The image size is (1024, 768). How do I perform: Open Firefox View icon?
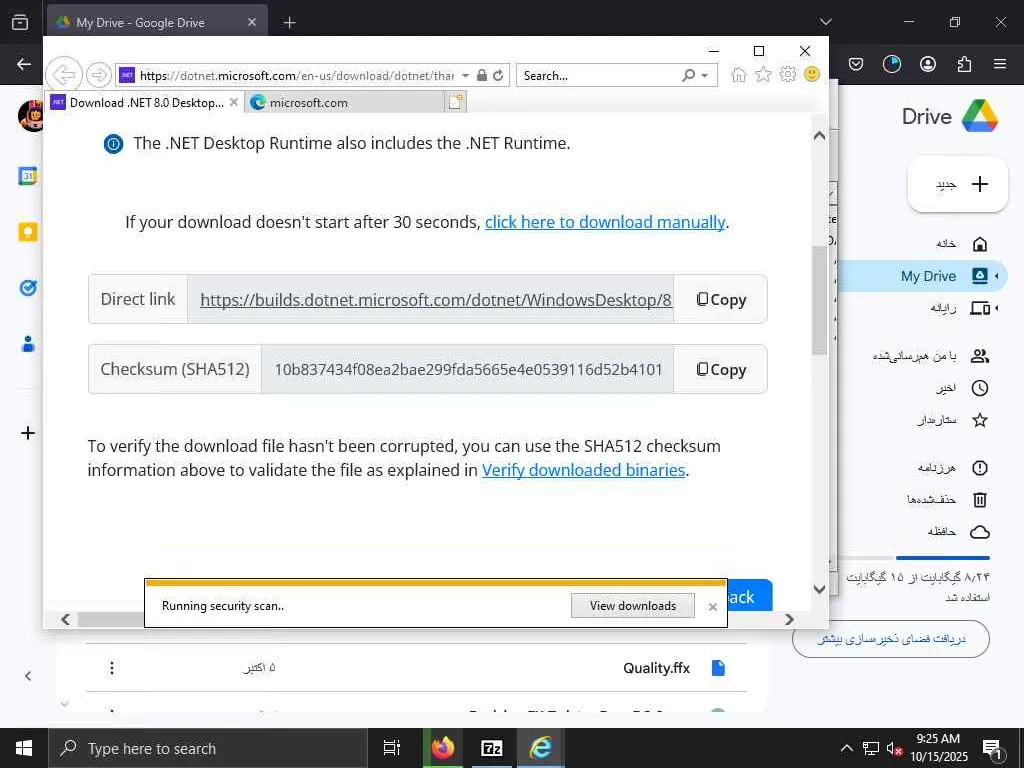coord(20,22)
